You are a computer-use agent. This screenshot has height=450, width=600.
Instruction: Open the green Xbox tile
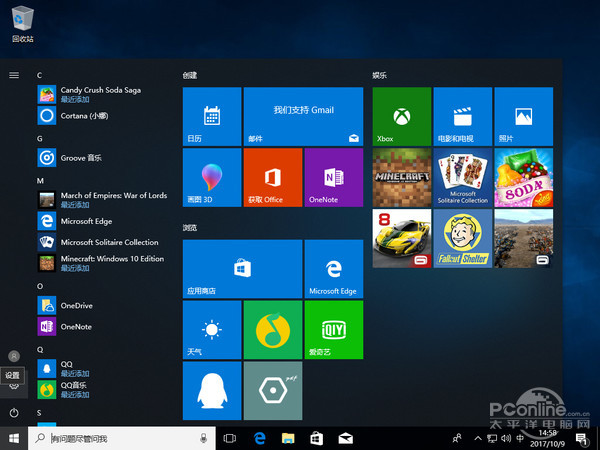pos(402,116)
